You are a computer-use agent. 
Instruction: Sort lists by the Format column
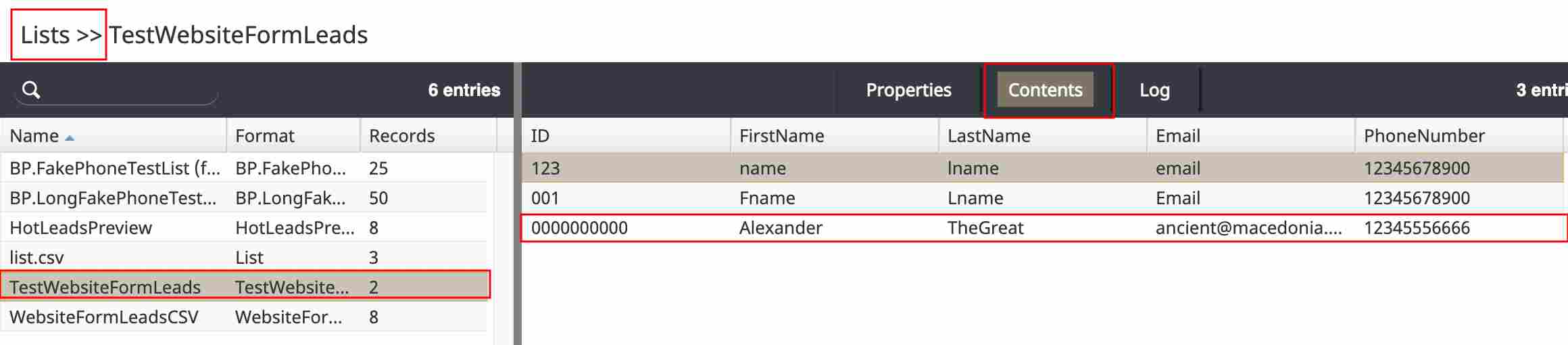click(293, 135)
